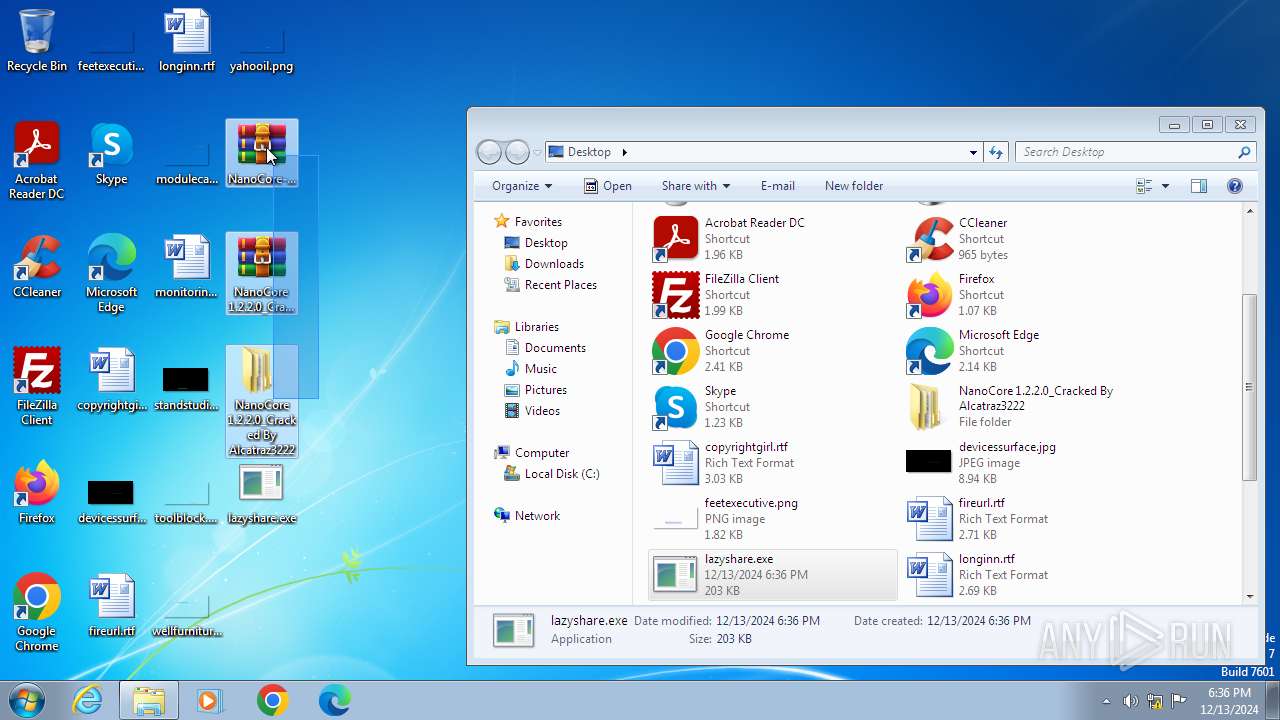Select feetexecutive.png in the file list
The width and height of the screenshot is (1280, 720).
(x=773, y=519)
